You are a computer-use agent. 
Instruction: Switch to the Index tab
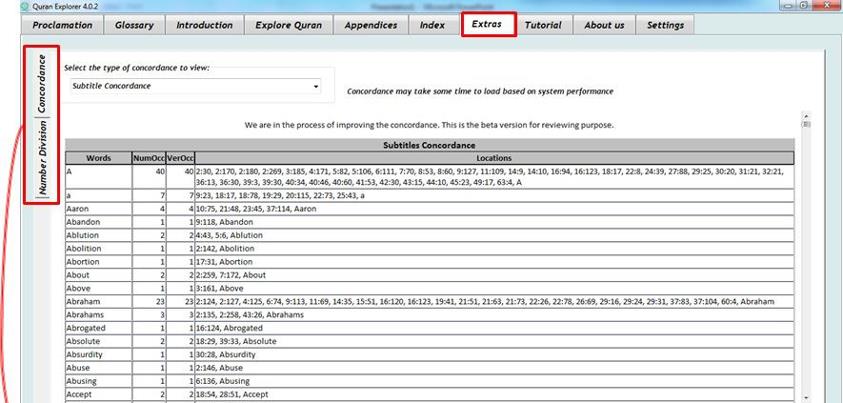432,25
